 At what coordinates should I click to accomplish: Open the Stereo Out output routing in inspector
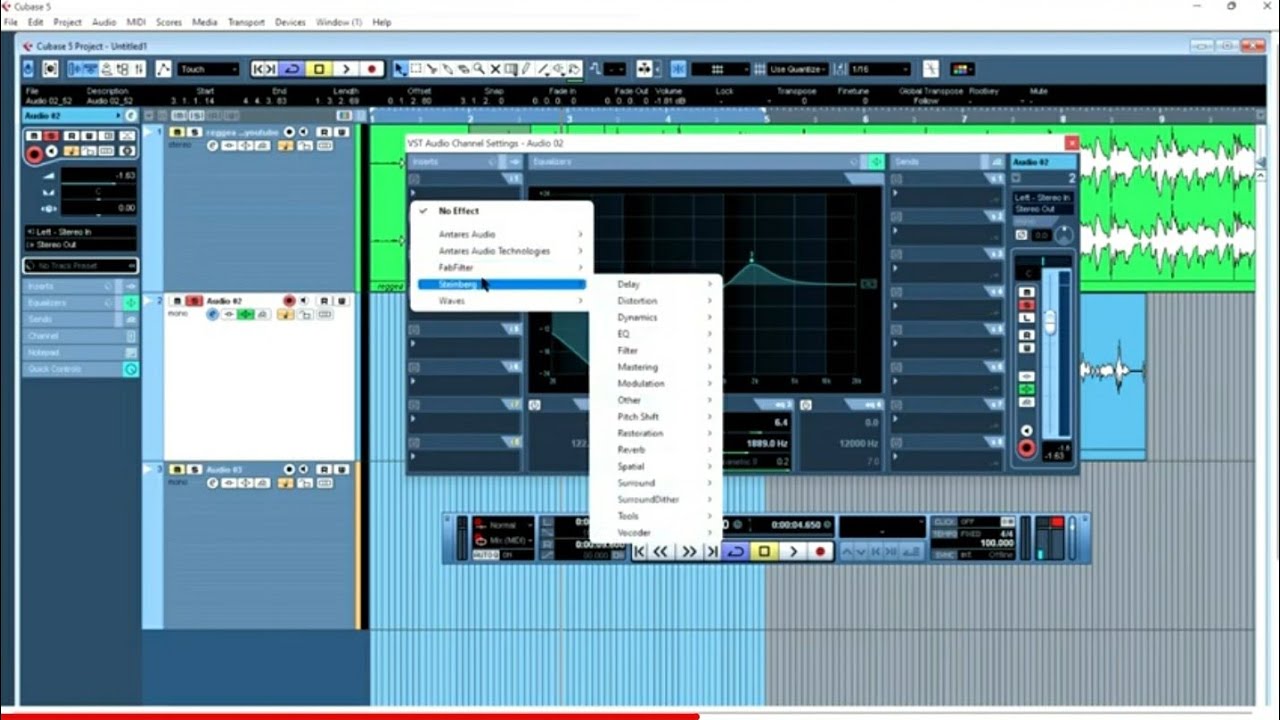(80, 244)
